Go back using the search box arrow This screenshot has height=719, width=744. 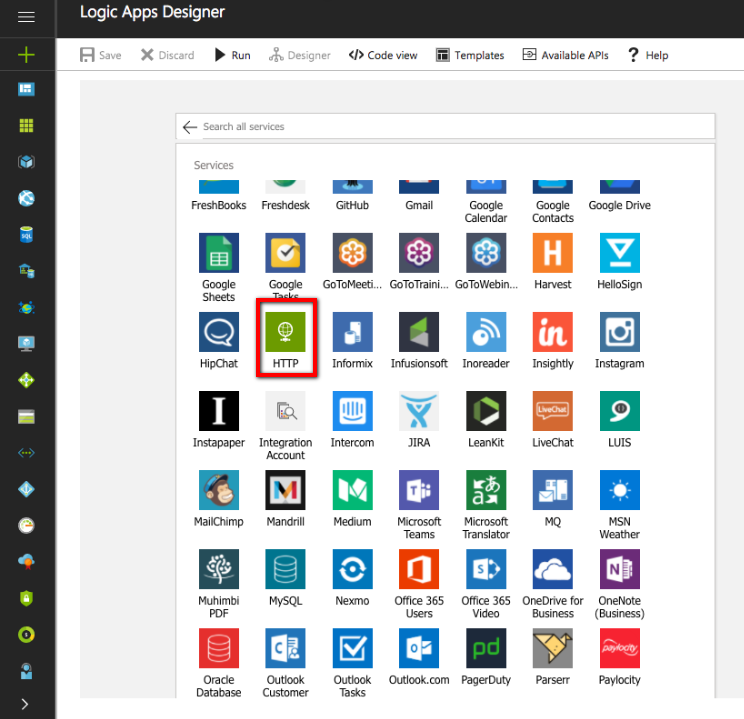coord(190,127)
